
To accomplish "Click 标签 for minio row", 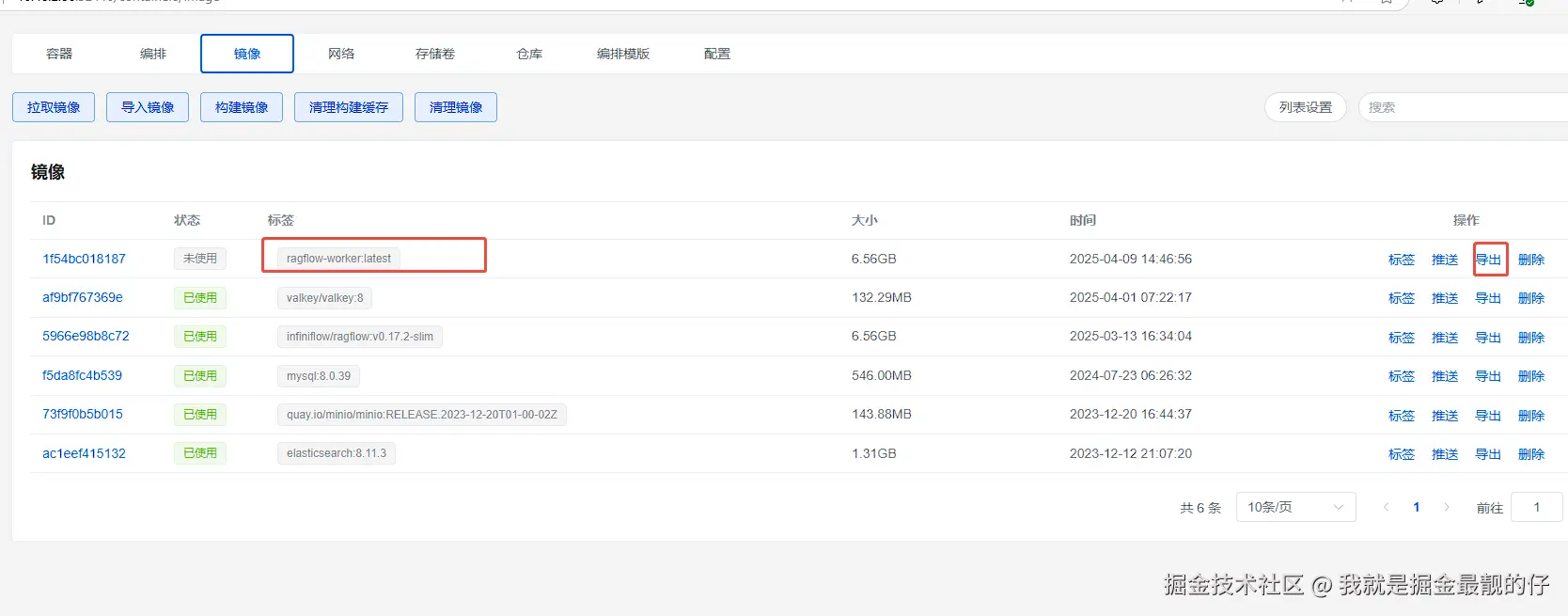I will pos(1402,416).
